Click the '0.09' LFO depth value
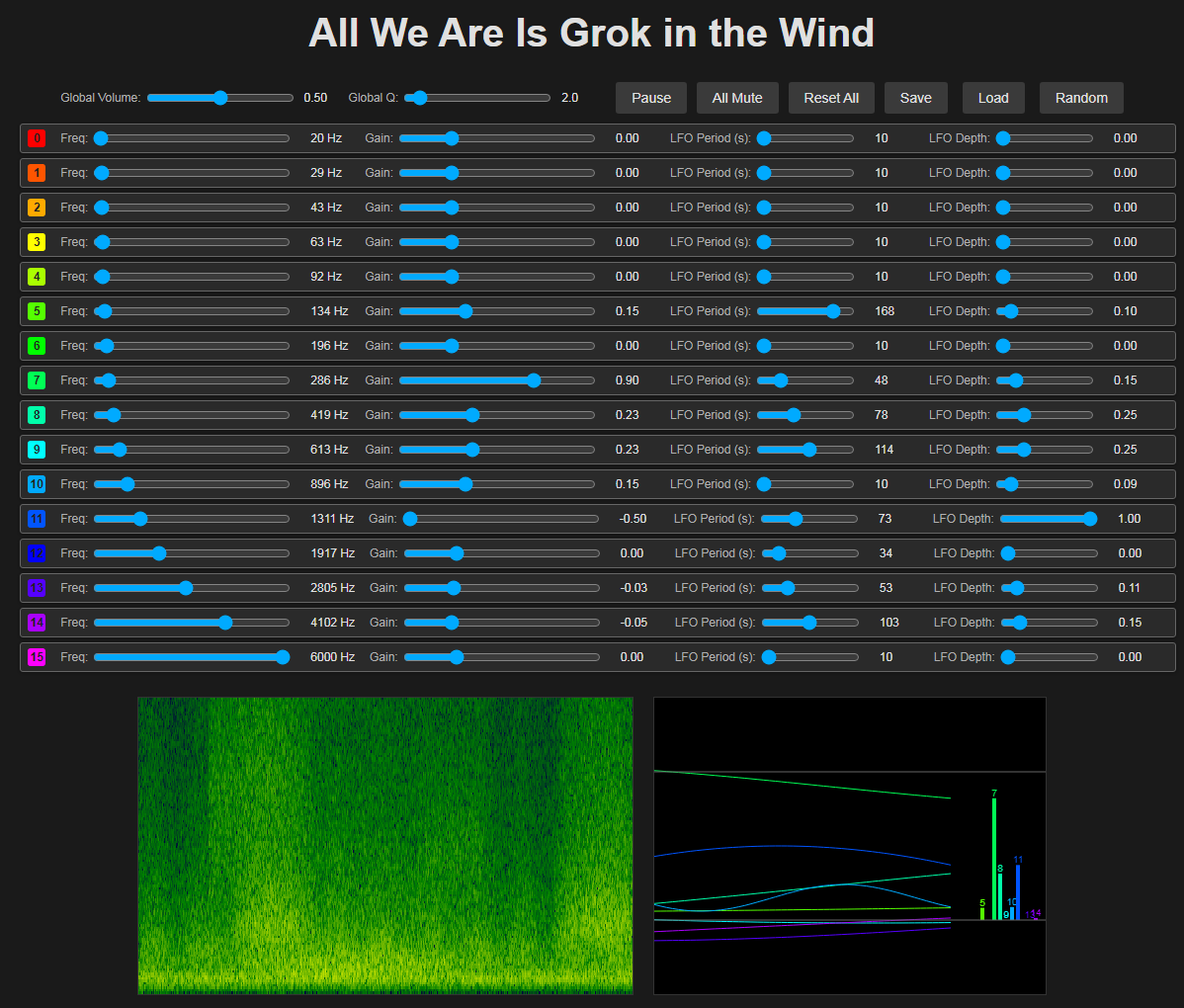 (x=1125, y=484)
